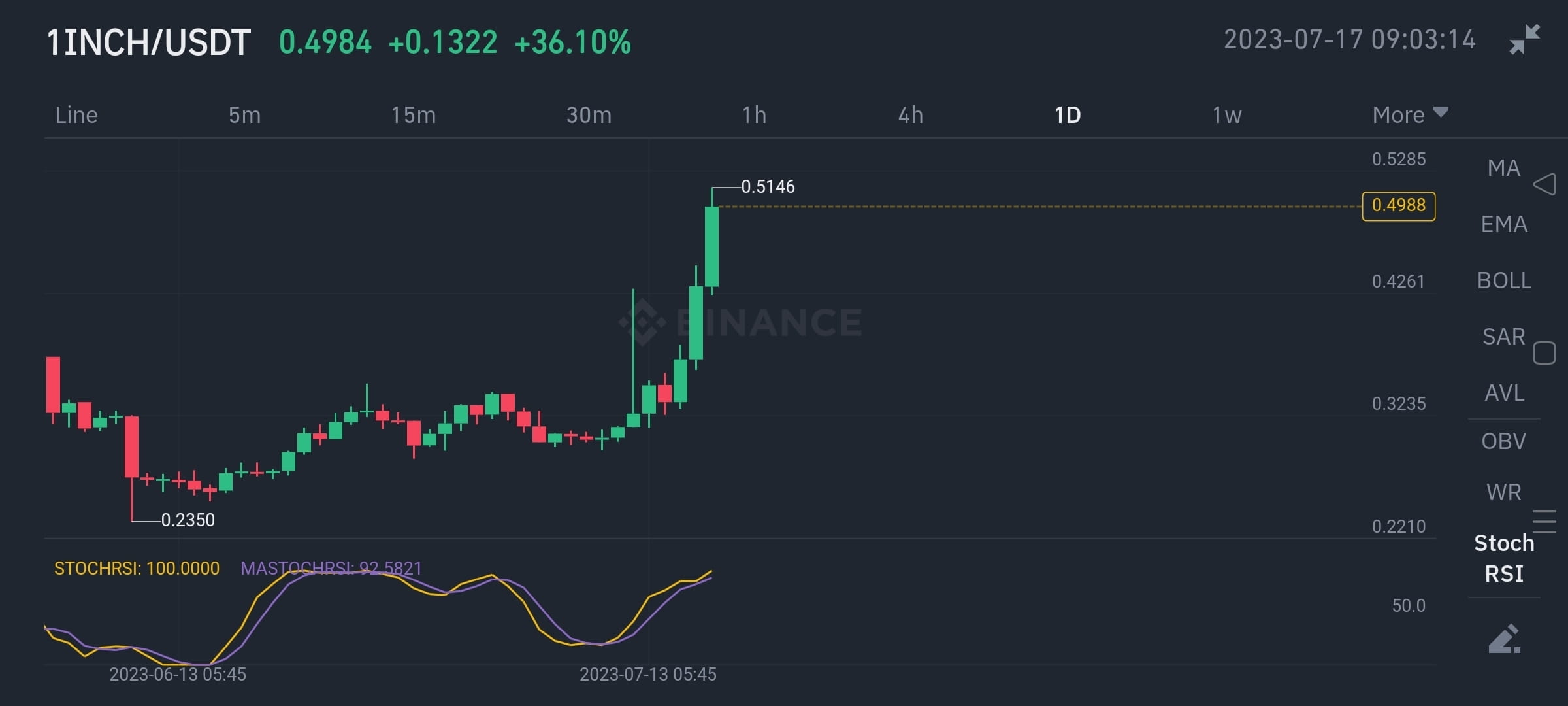Select the 15m interval tab

pyautogui.click(x=413, y=115)
